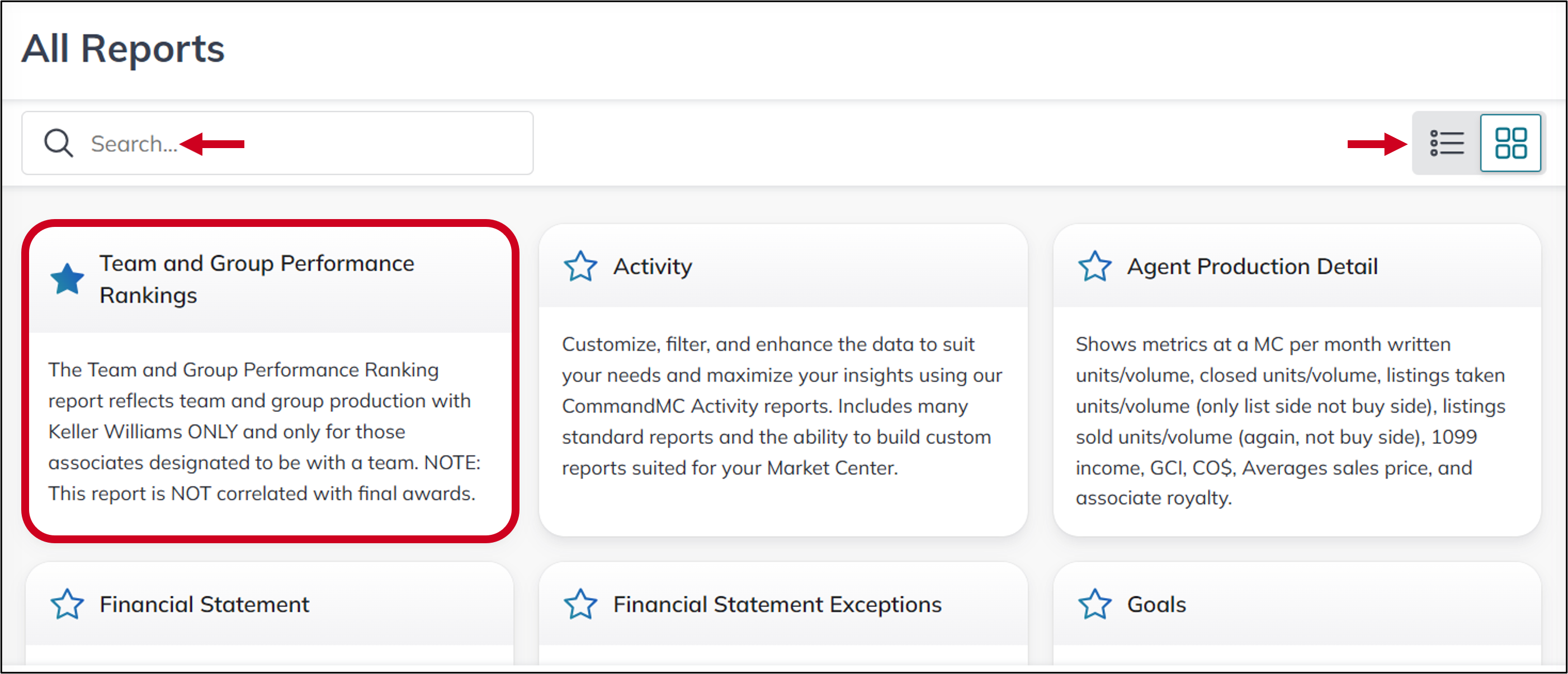Screen dimensions: 1568x674
Task: Open the Financial Statement Exceptions report
Action: [x=777, y=604]
